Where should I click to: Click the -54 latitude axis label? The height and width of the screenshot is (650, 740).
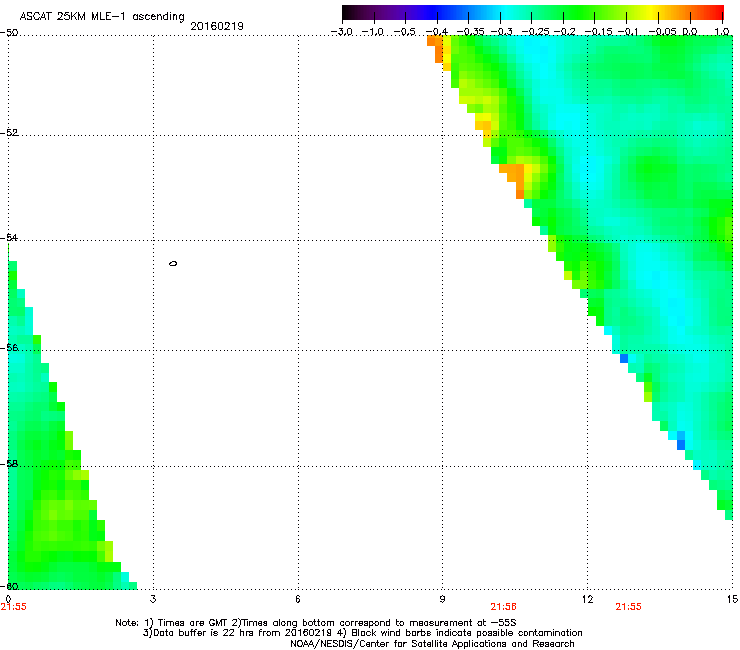(9, 237)
